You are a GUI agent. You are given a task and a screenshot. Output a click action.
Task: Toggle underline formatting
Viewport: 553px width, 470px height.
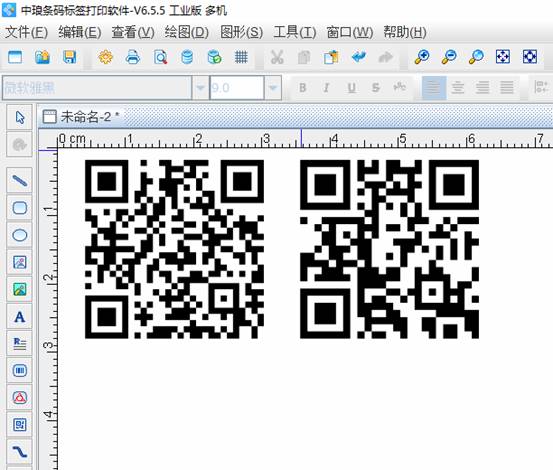pyautogui.click(x=351, y=87)
